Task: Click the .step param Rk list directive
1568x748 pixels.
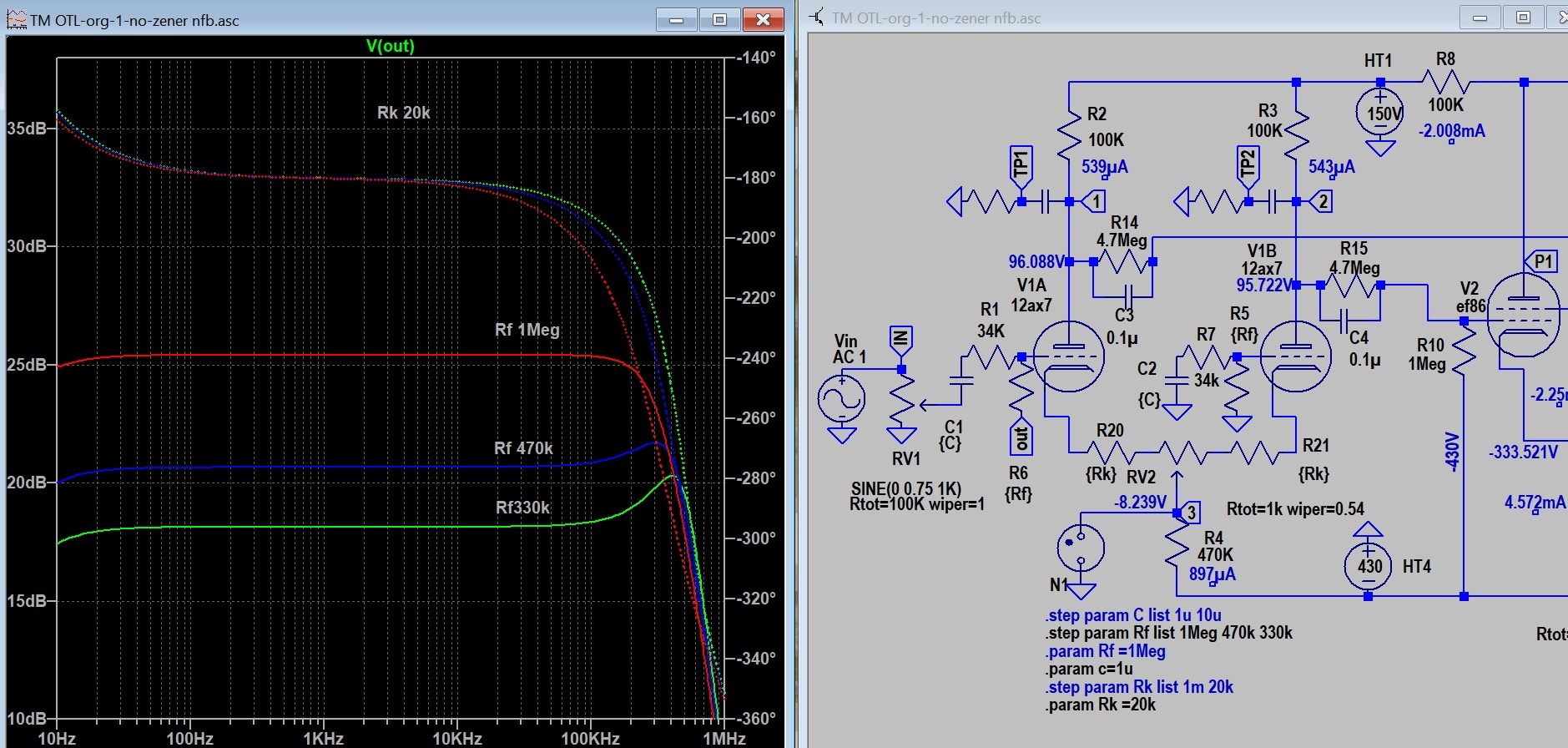Action: point(1138,687)
